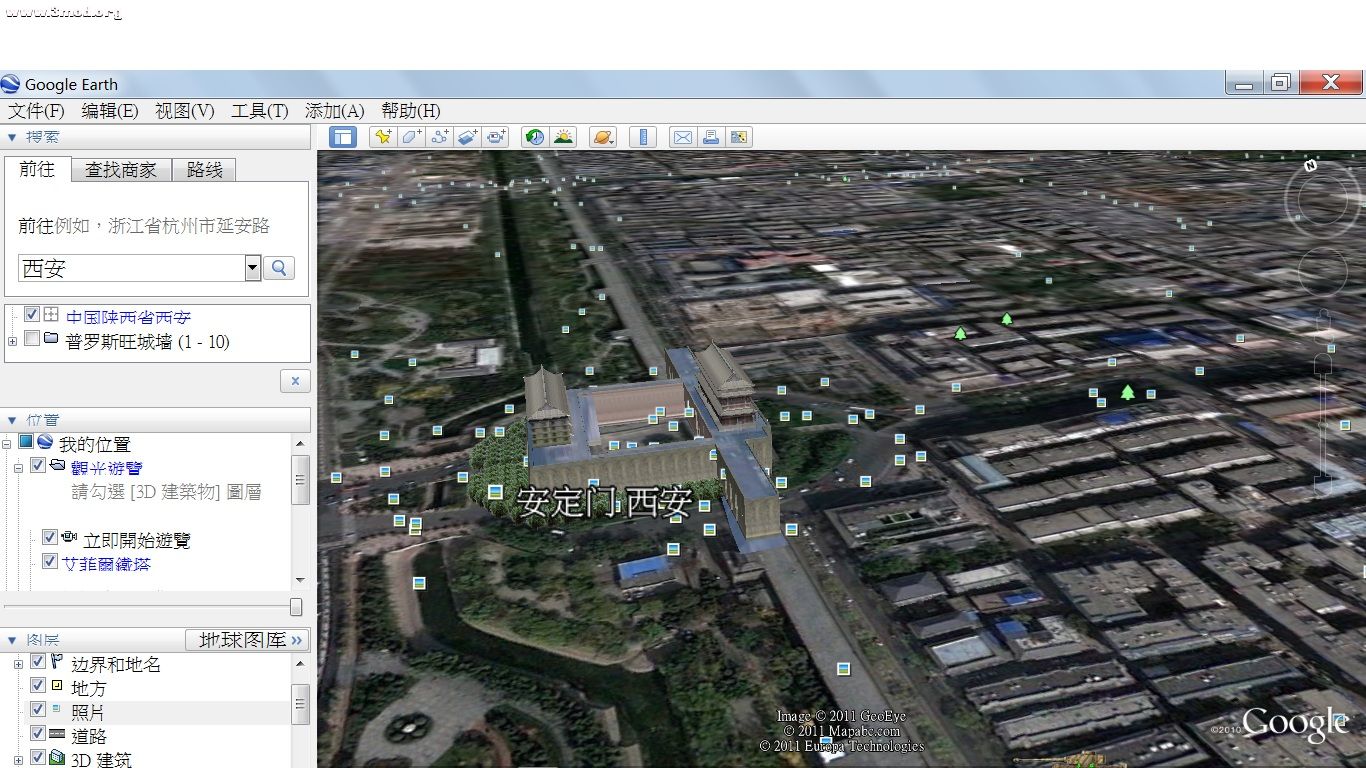This screenshot has height=768, width=1366.
Task: Toggle sunlight across the landscape icon
Action: (564, 137)
